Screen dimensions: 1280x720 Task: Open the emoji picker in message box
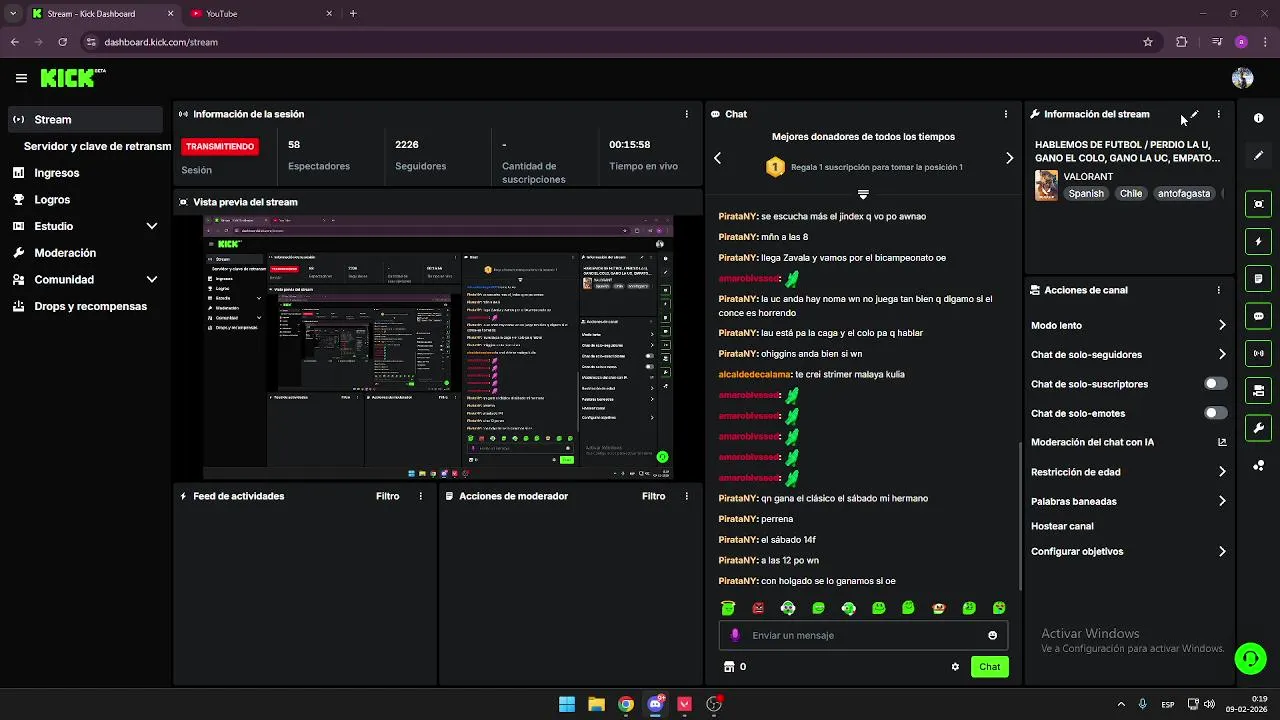[x=992, y=635]
